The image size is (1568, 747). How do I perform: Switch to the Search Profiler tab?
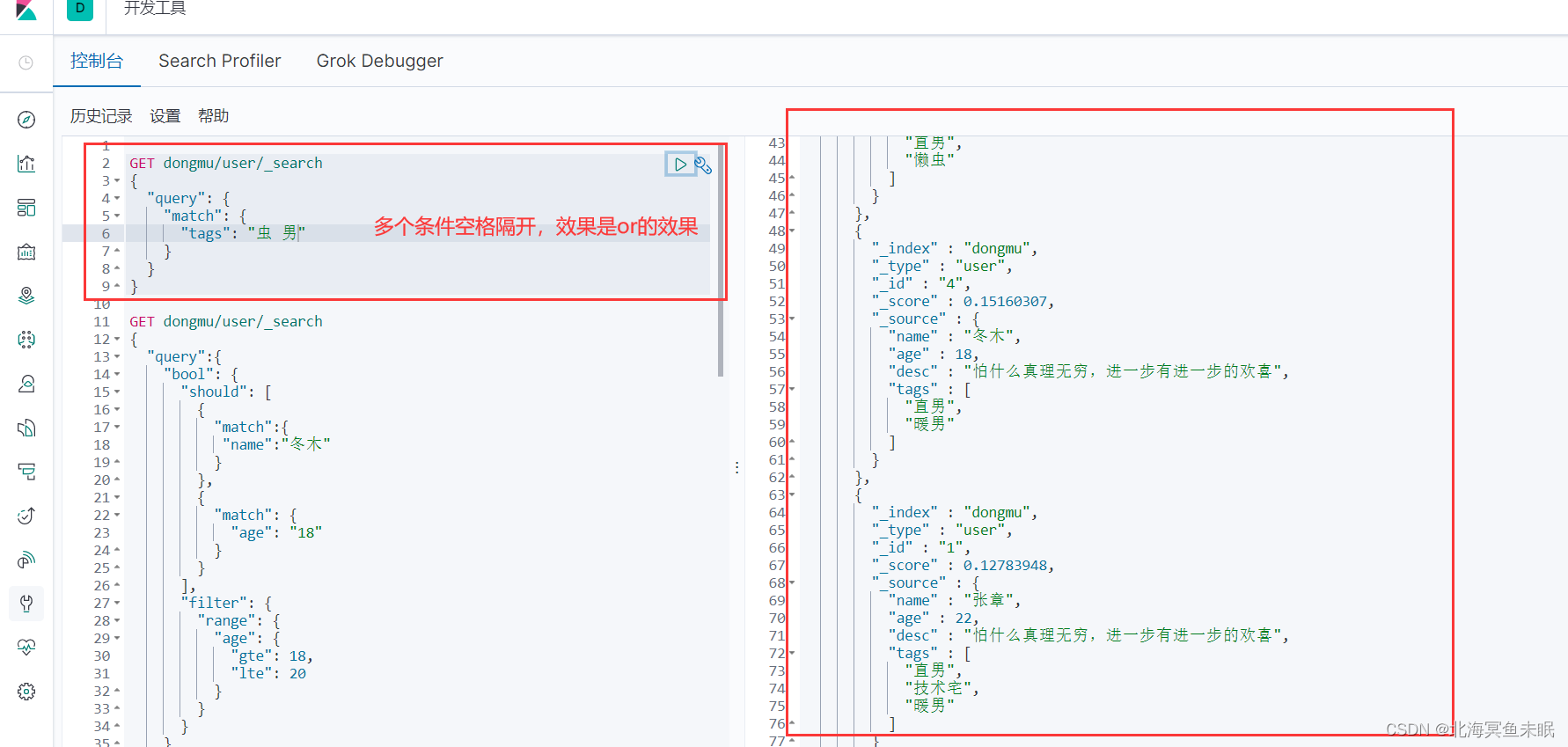(x=220, y=61)
